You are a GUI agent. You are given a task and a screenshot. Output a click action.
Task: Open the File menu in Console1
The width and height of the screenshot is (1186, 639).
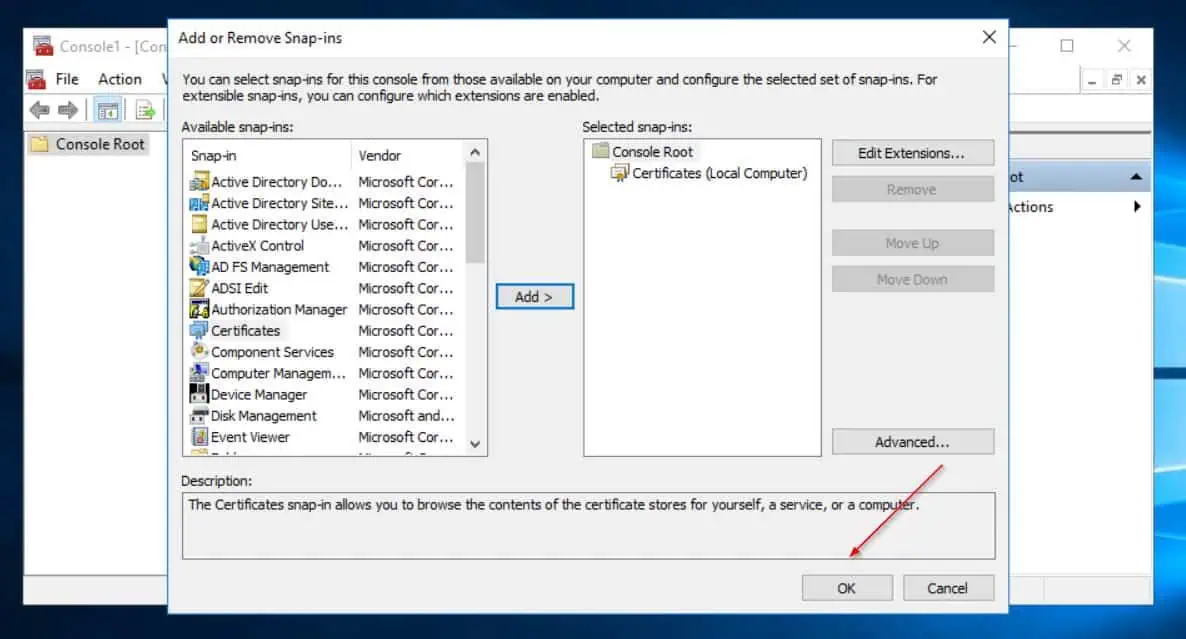coord(67,79)
